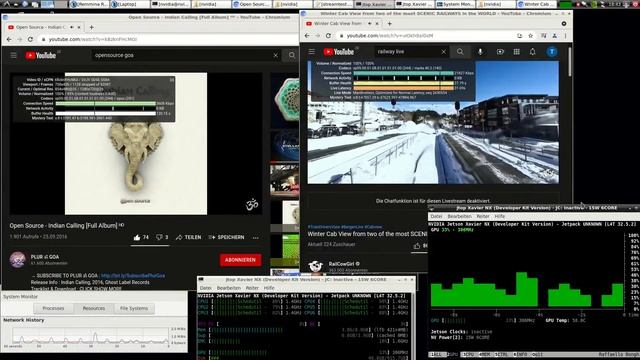
Task: Switch to System Mon... taskbar entry
Action: (x=455, y=4)
